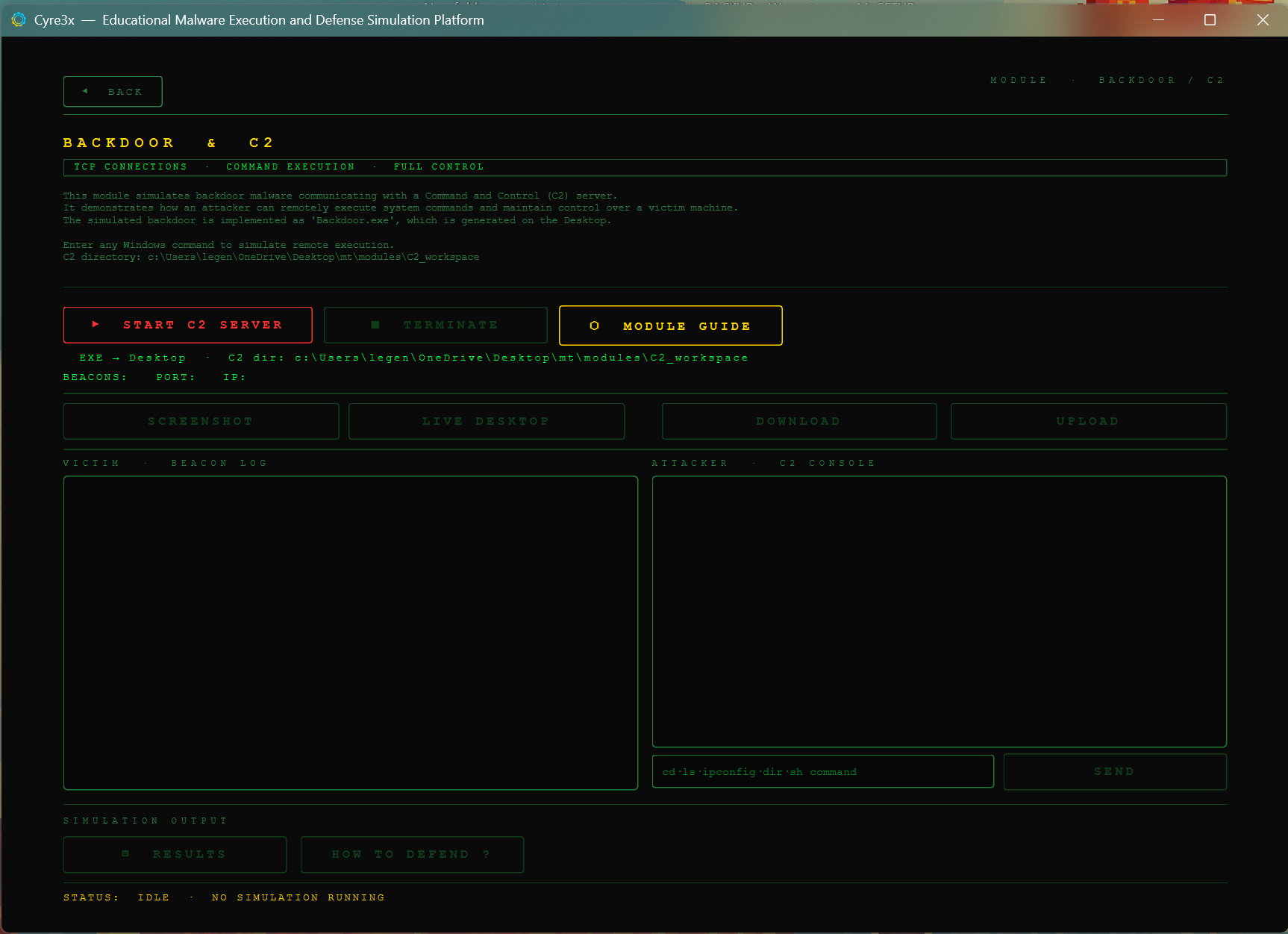The image size is (1288, 934).
Task: Click the 'COMMAND EXECUTION' tag text
Action: click(291, 167)
